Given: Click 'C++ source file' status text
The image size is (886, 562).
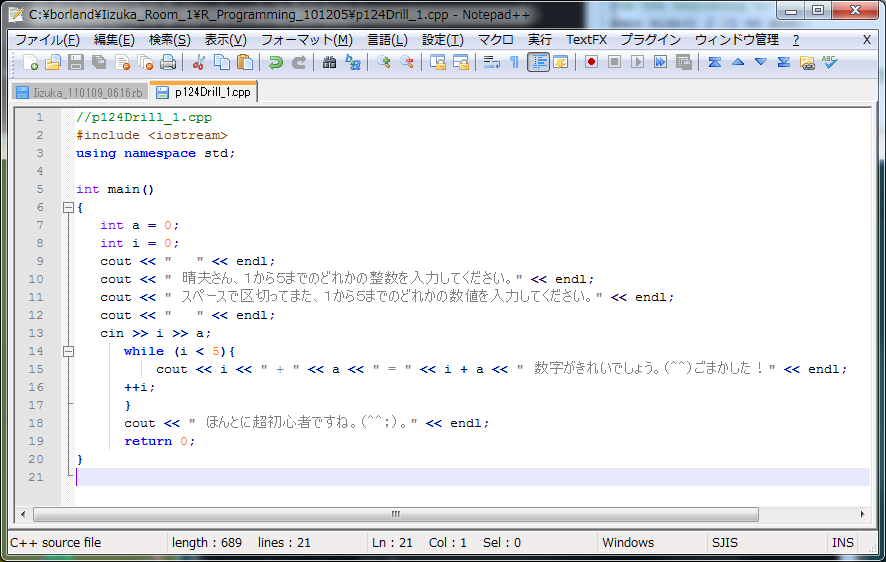Looking at the screenshot, I should (55, 543).
